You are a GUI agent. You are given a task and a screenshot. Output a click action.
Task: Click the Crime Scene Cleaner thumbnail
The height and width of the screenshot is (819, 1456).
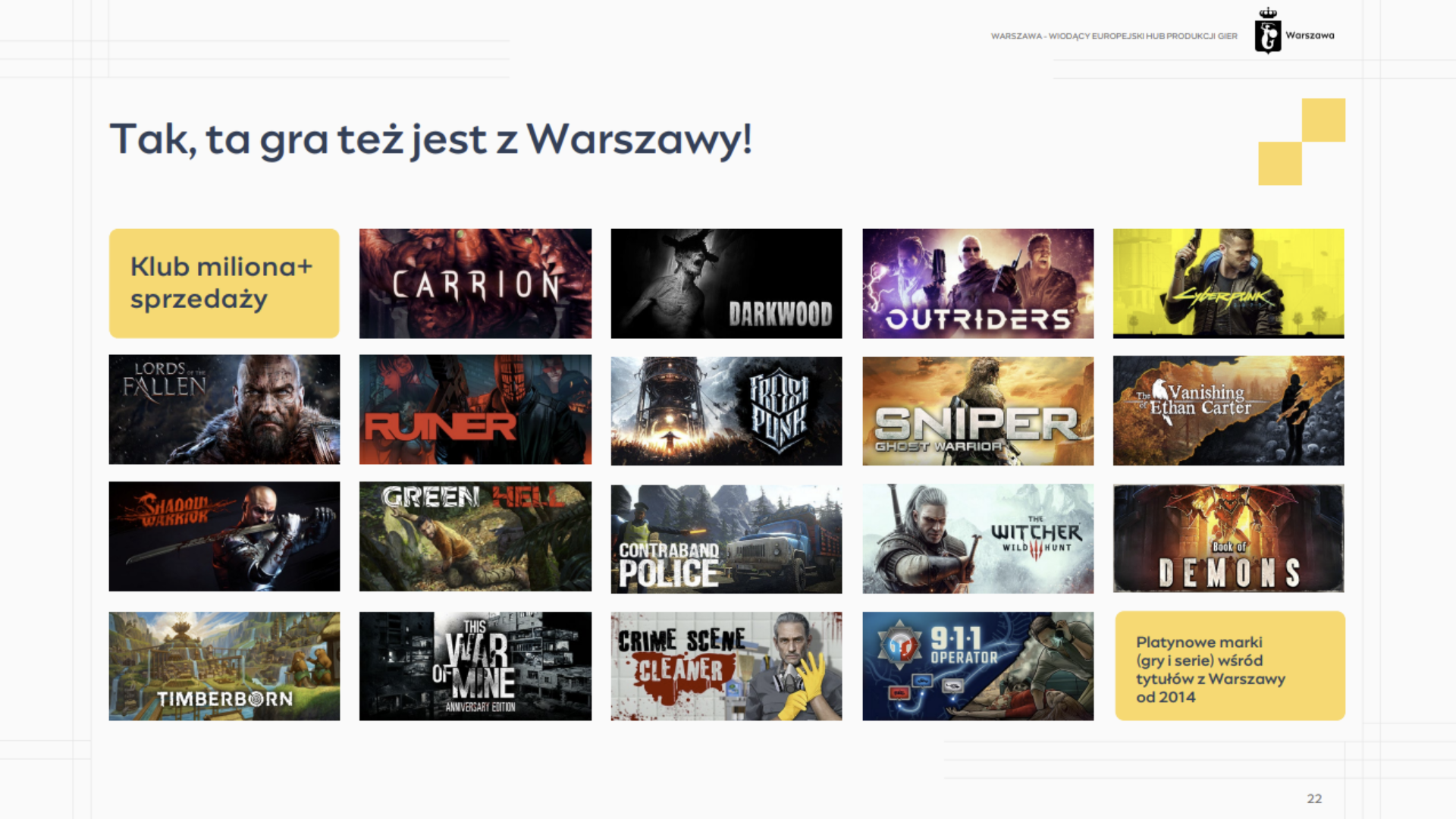(x=726, y=666)
